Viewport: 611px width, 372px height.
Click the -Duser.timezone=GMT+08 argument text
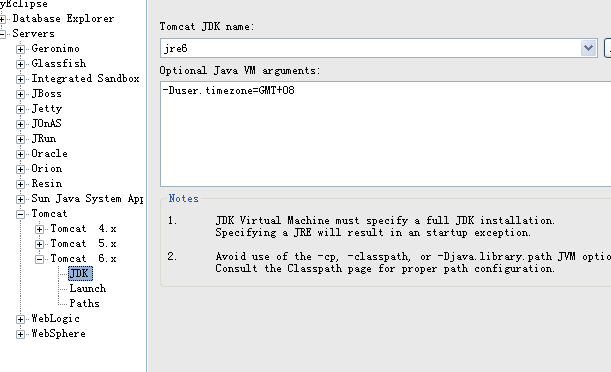coord(229,91)
